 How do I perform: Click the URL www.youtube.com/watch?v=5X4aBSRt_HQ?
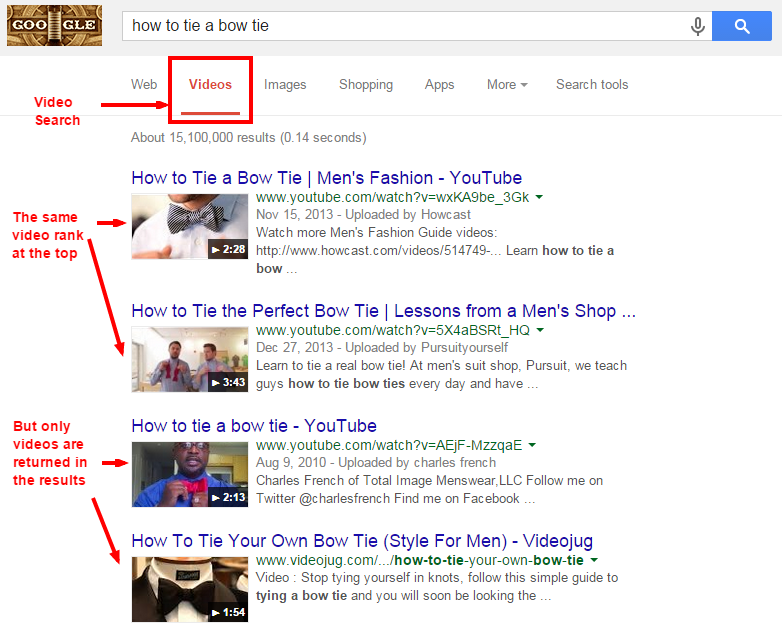(x=393, y=330)
